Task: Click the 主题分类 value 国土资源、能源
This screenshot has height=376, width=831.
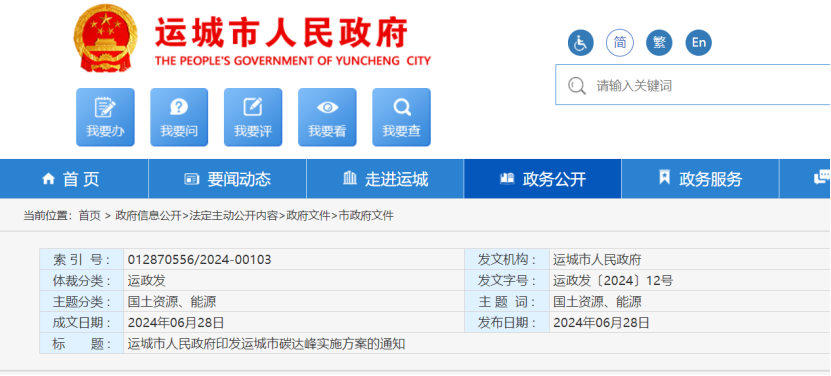Action: tap(172, 302)
